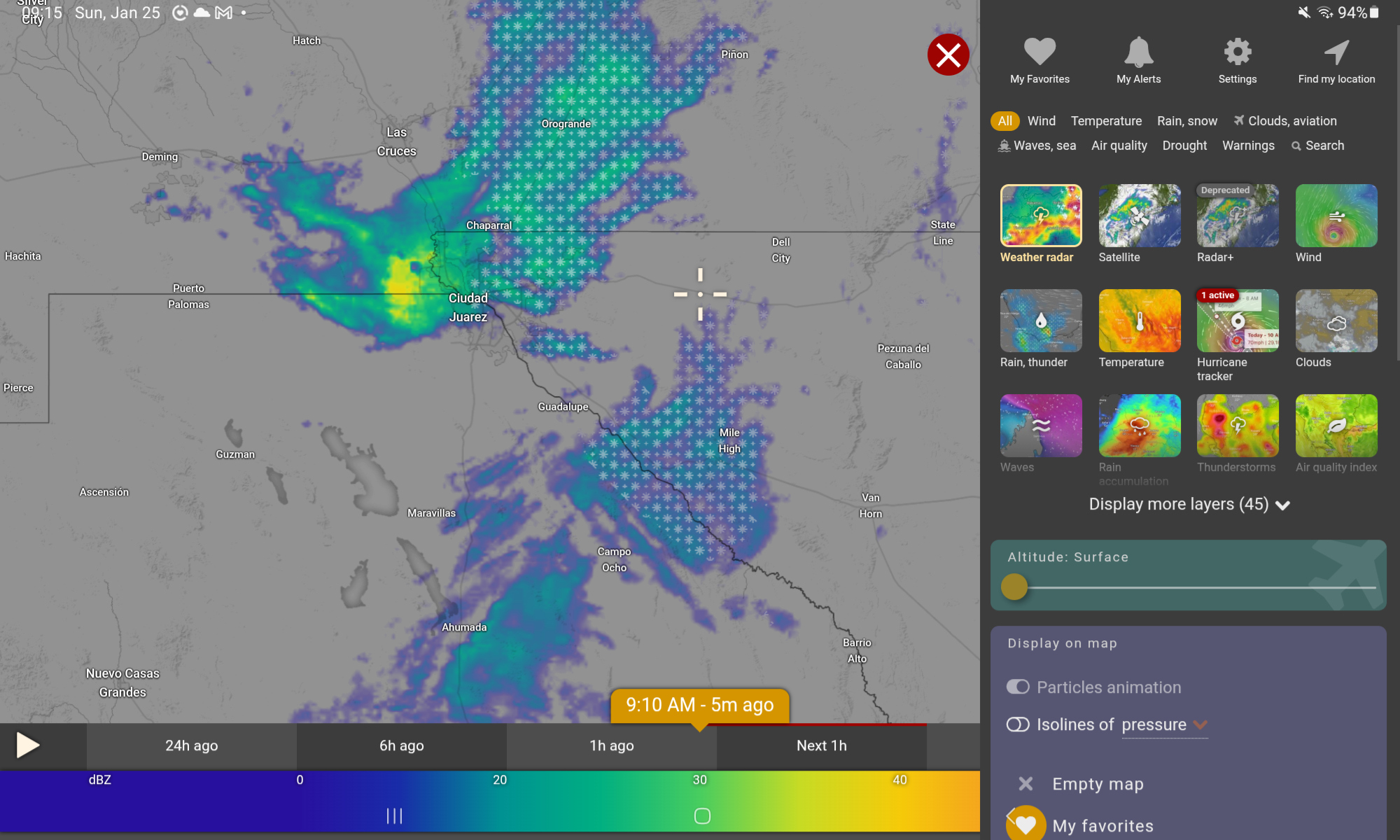Switch to the Wind category tab
Image resolution: width=1400 pixels, height=840 pixels.
coord(1041,121)
